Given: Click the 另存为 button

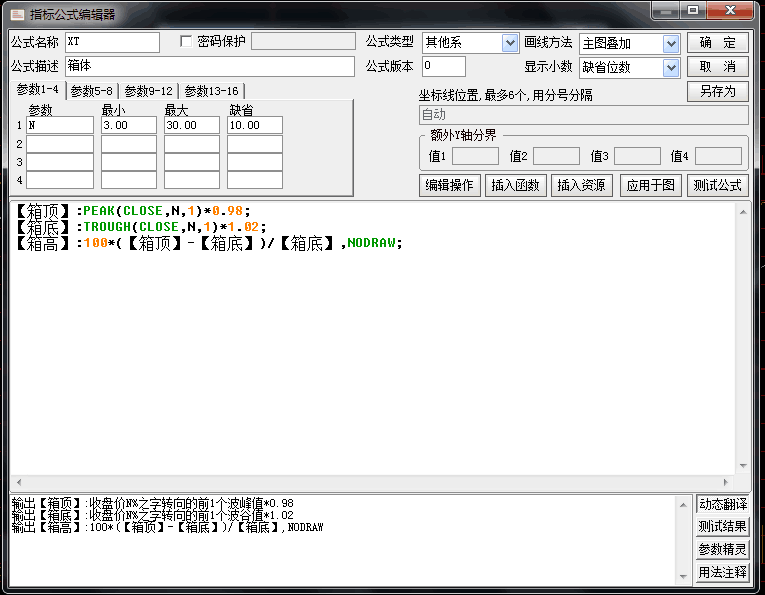Looking at the screenshot, I should click(x=717, y=92).
